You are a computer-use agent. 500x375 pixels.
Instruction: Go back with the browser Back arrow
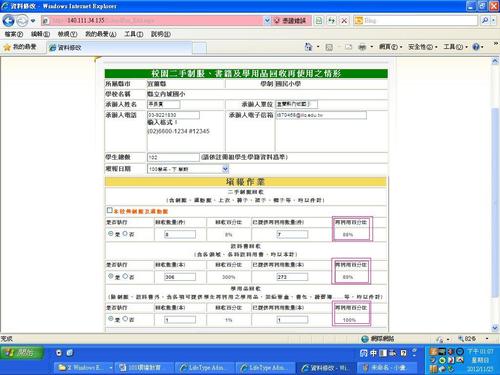8,21
